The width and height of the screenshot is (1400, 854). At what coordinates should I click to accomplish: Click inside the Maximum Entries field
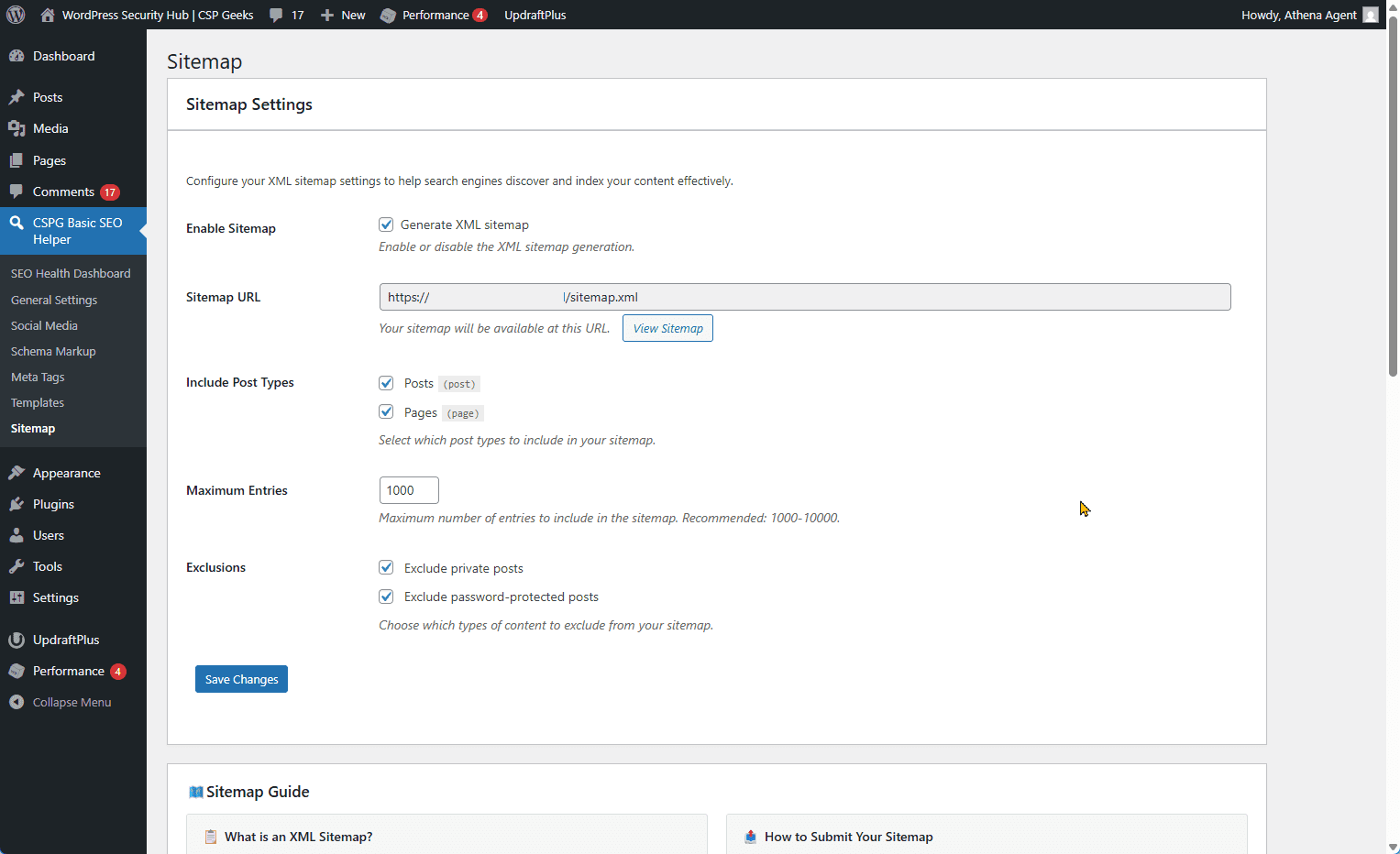pos(408,489)
